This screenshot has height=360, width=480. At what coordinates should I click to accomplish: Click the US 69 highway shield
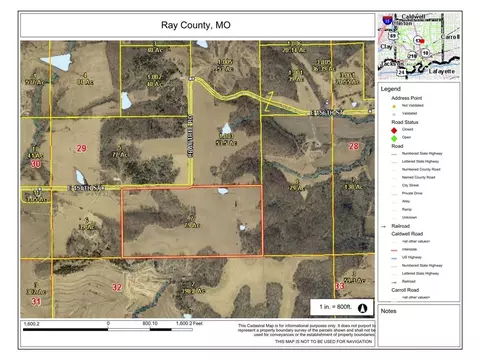click(393, 35)
